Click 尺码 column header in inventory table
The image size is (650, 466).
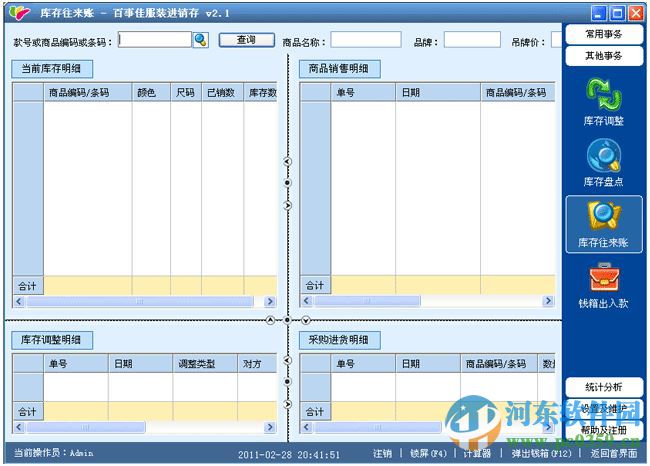[186, 92]
